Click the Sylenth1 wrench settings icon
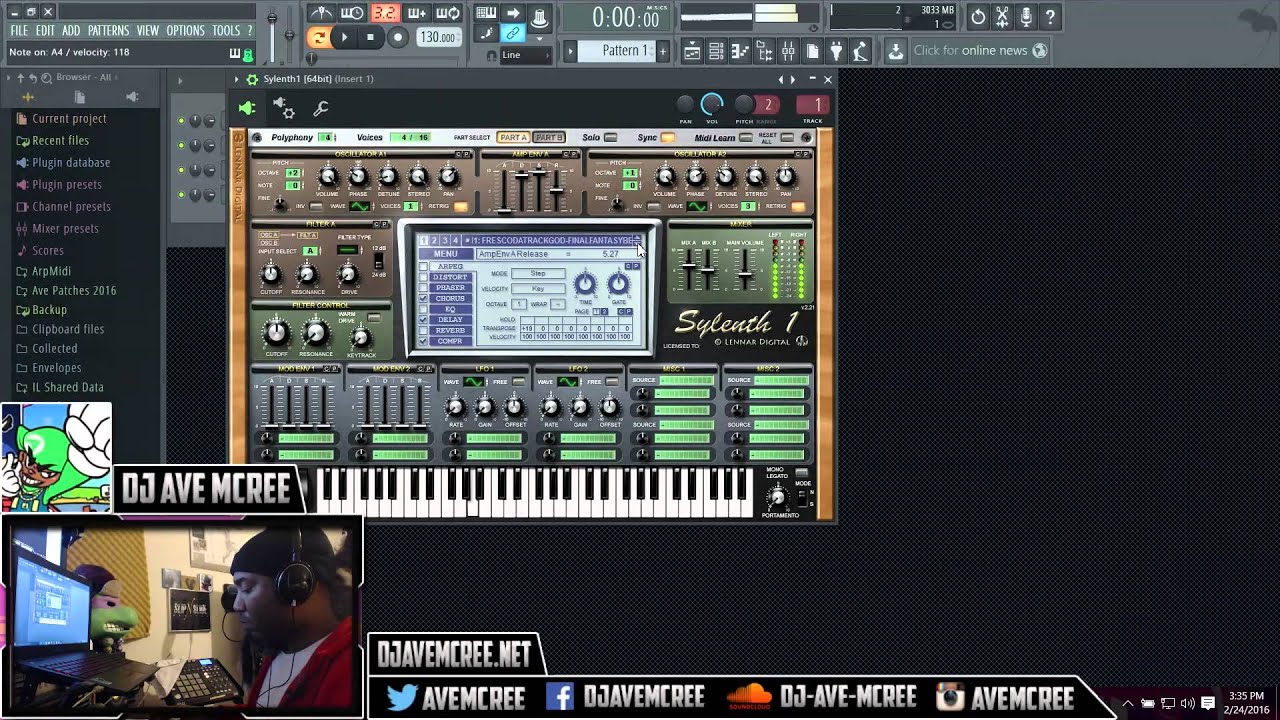 pyautogui.click(x=321, y=108)
